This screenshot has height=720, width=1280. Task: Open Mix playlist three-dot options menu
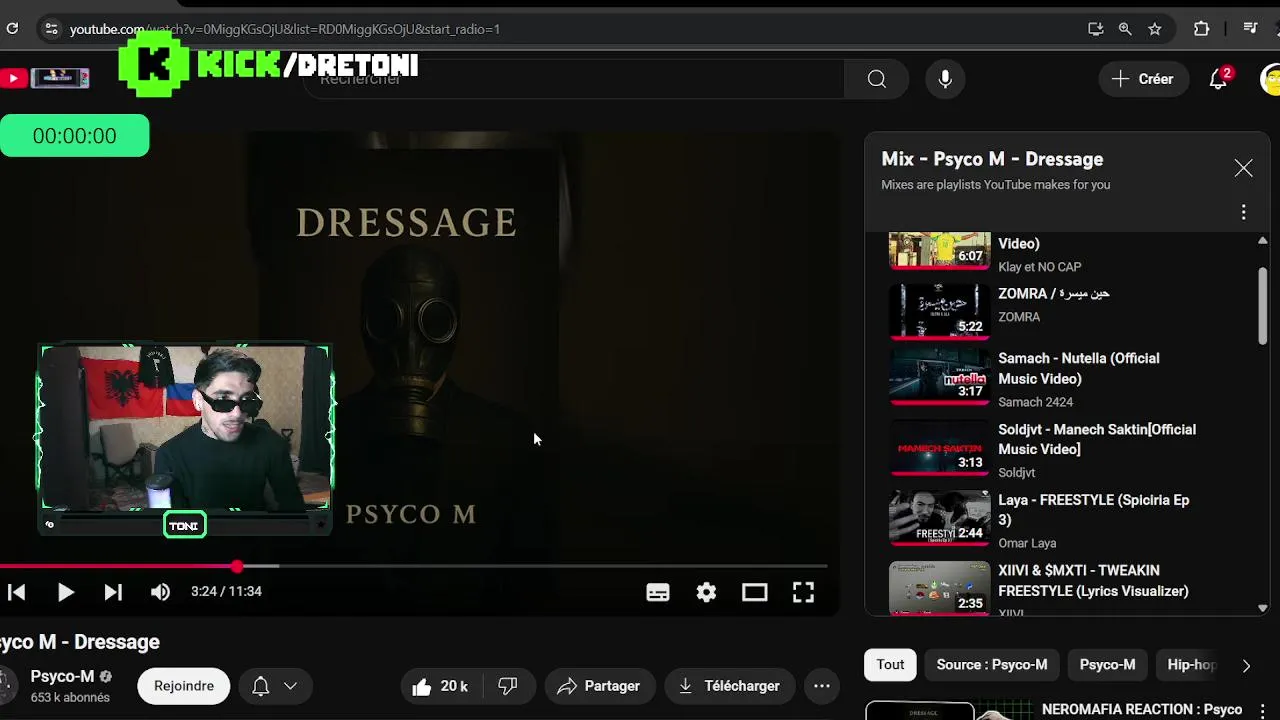(x=1243, y=212)
